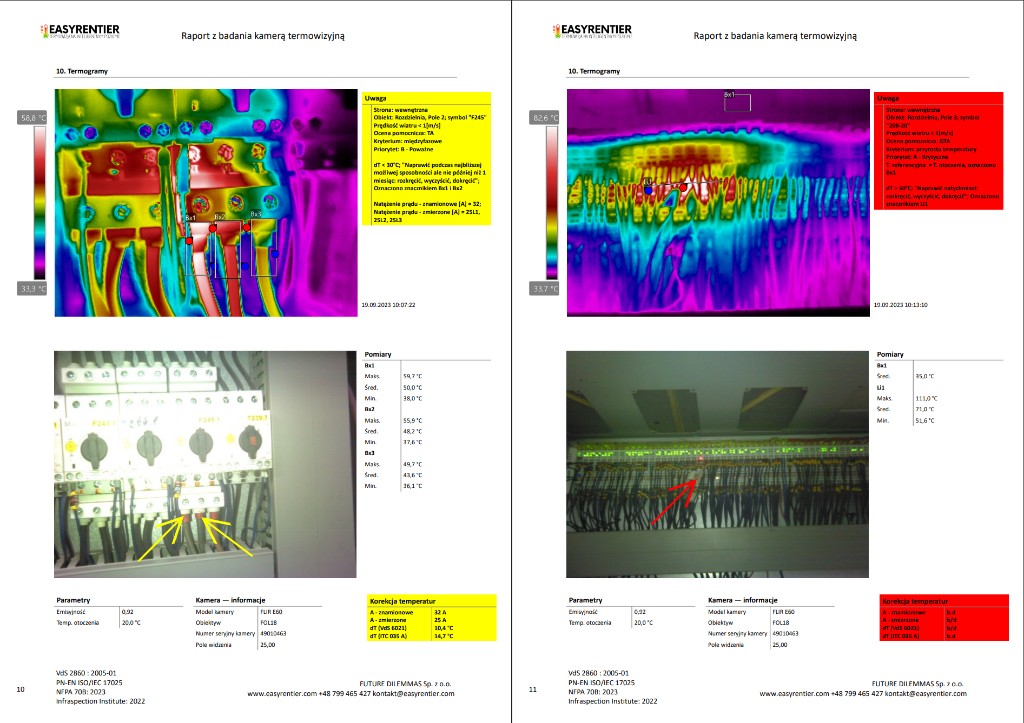Screen dimensions: 1024x723
Task: Click the EASYRENTIER logo on page 10
Action: click(x=80, y=31)
